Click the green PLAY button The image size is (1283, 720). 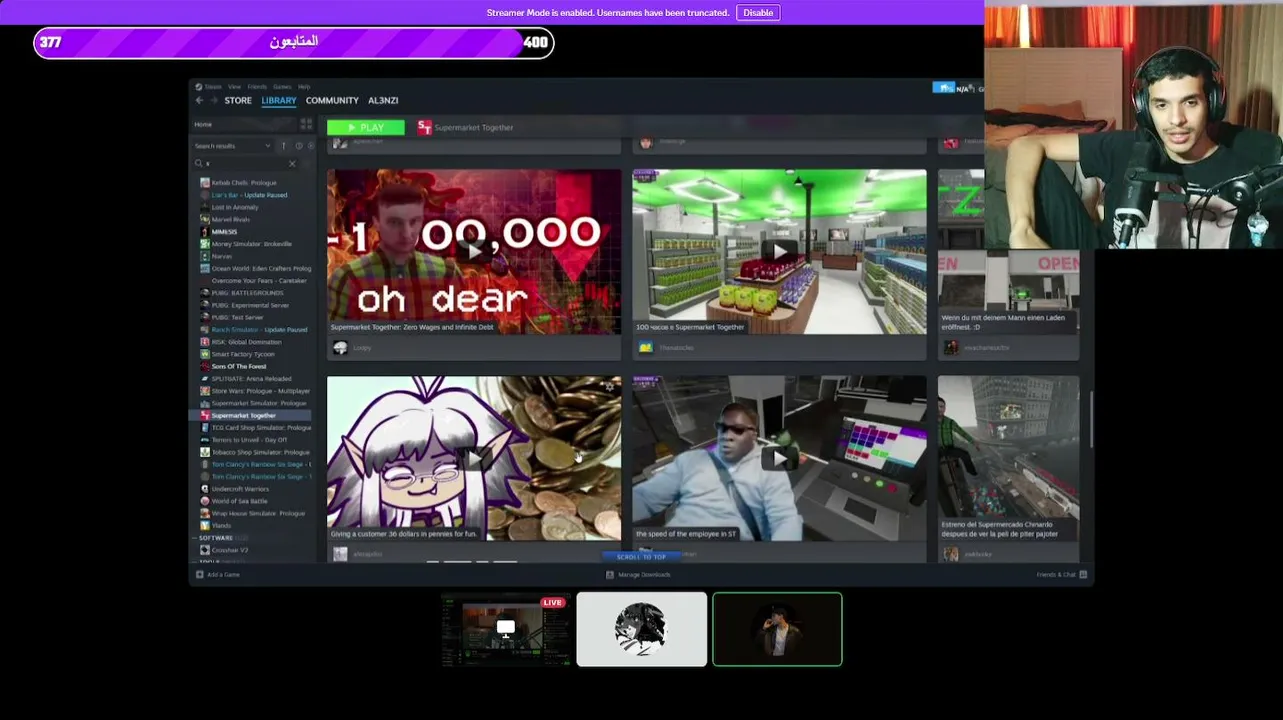tap(366, 128)
